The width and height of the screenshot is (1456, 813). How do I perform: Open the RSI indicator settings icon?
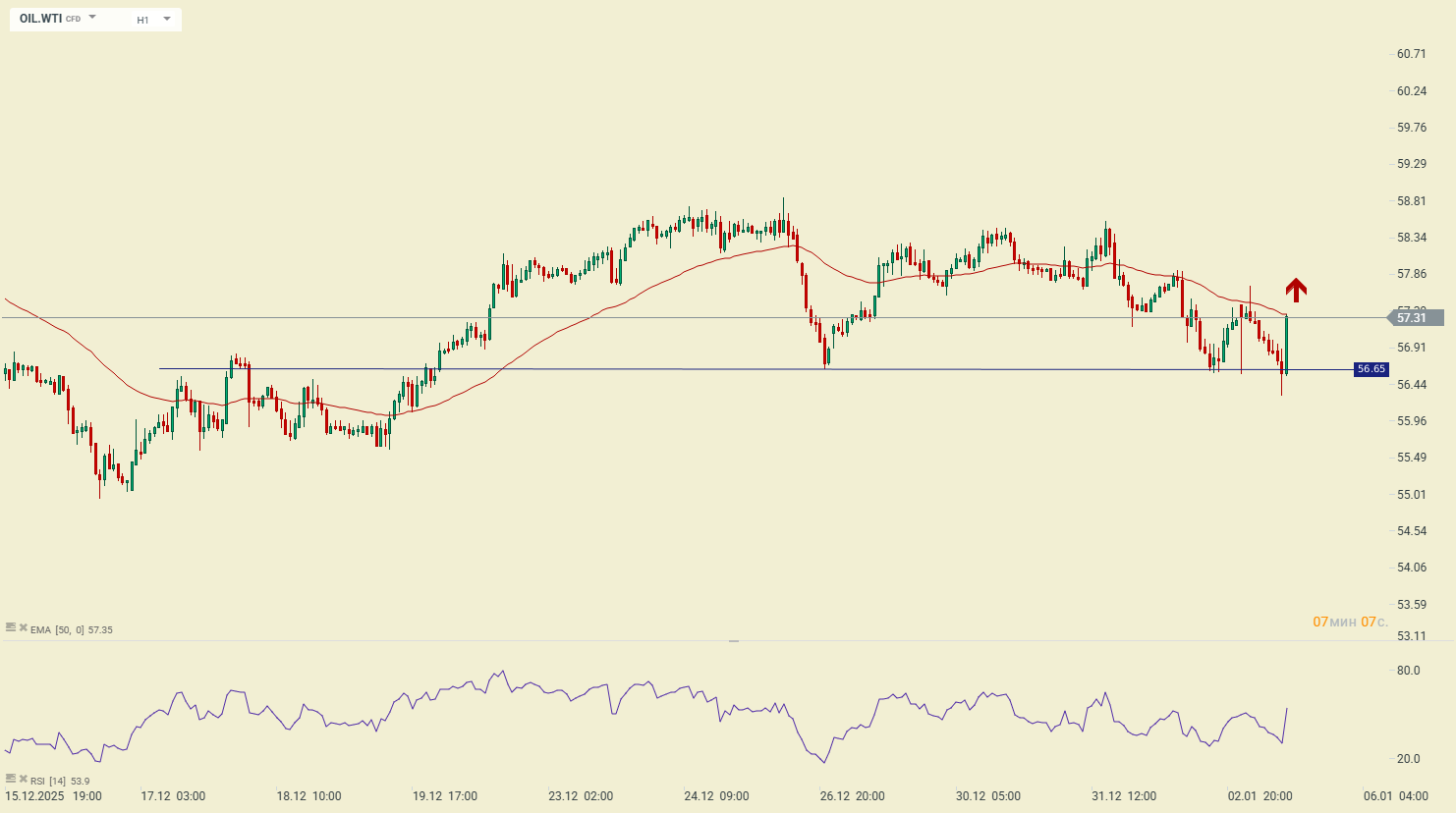coord(11,779)
